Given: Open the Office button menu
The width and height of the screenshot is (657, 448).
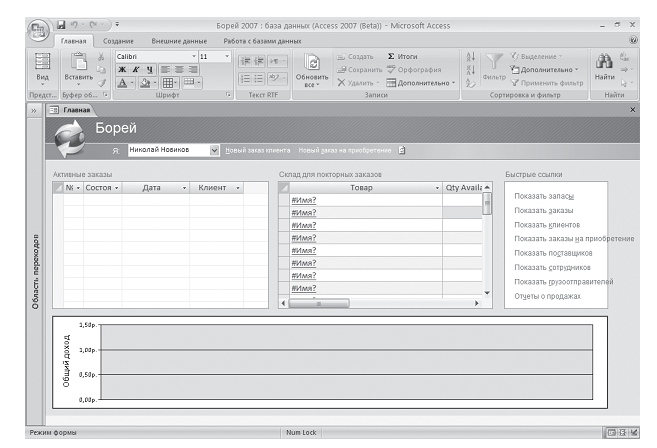Looking at the screenshot, I should (39, 31).
